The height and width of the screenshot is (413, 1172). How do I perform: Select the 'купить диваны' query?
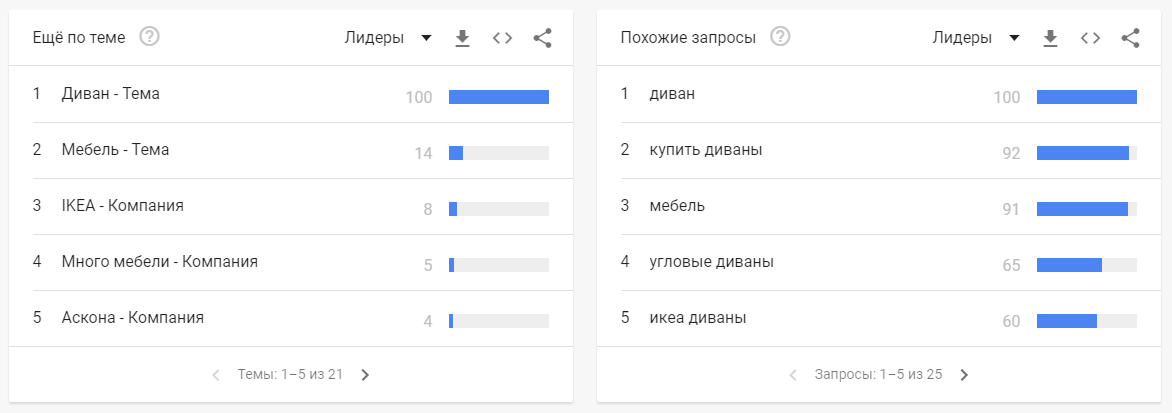point(705,150)
